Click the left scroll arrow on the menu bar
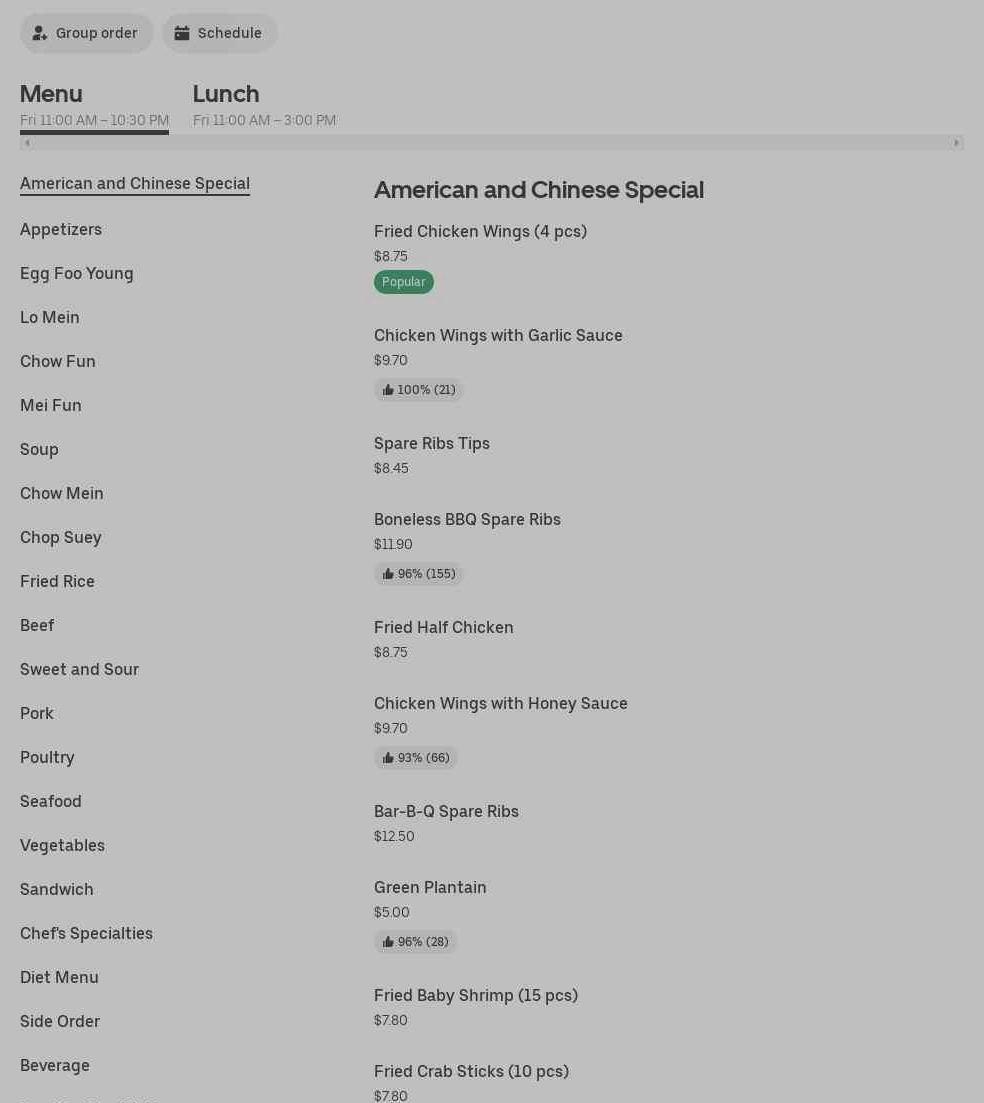Image resolution: width=984 pixels, height=1103 pixels. pyautogui.click(x=27, y=143)
